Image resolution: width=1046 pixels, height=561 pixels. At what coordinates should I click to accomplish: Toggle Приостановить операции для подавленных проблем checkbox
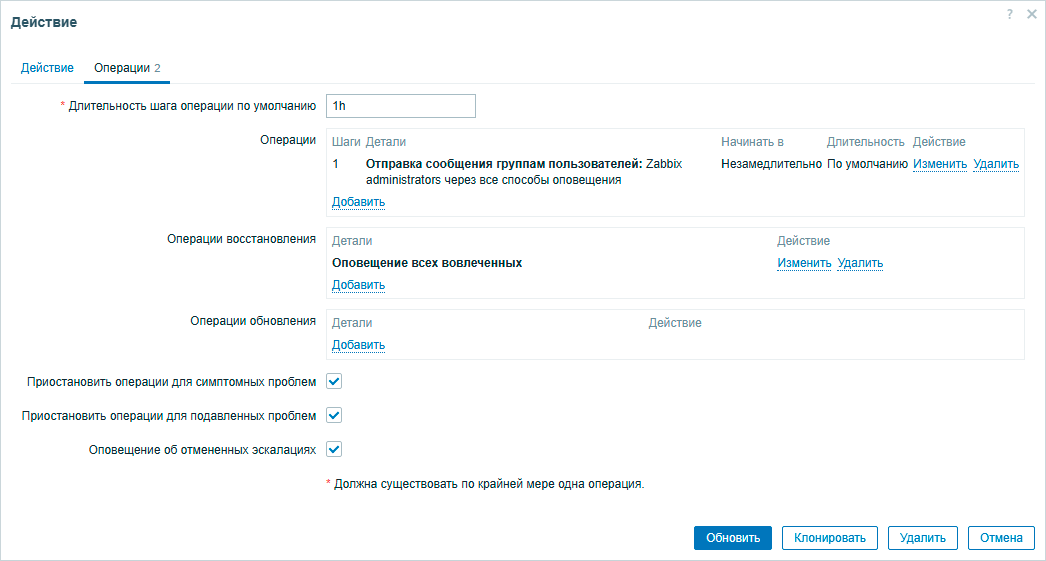[x=335, y=415]
